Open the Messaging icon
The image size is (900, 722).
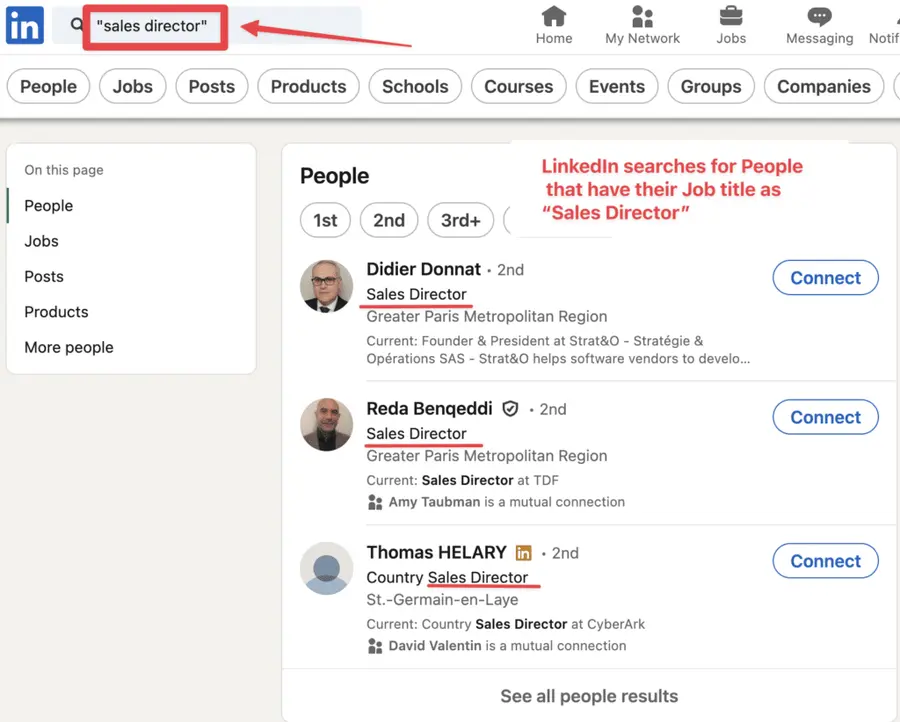[819, 18]
